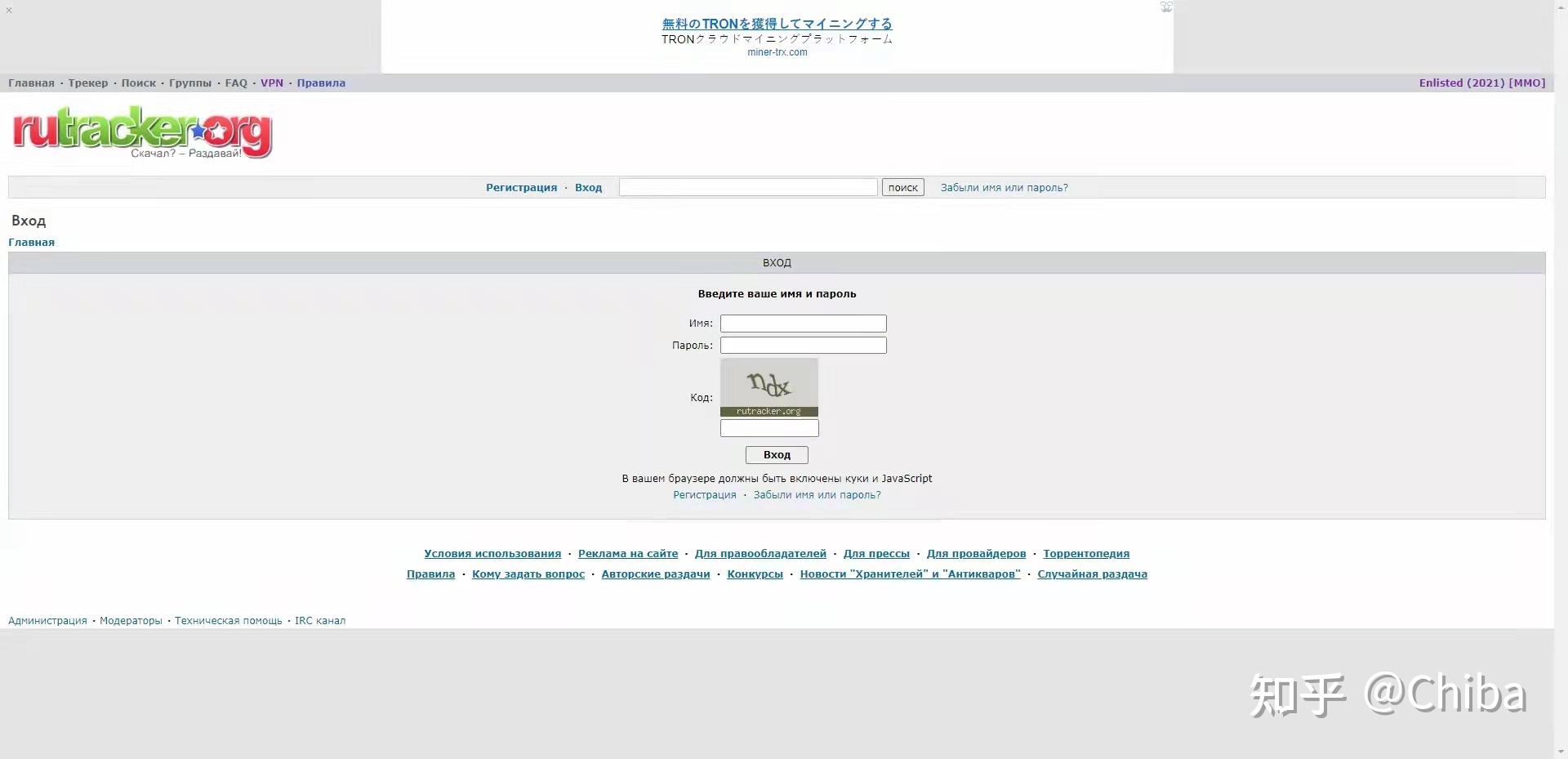The image size is (1568, 759).
Task: Click inside the Имя username field
Action: [x=802, y=324]
